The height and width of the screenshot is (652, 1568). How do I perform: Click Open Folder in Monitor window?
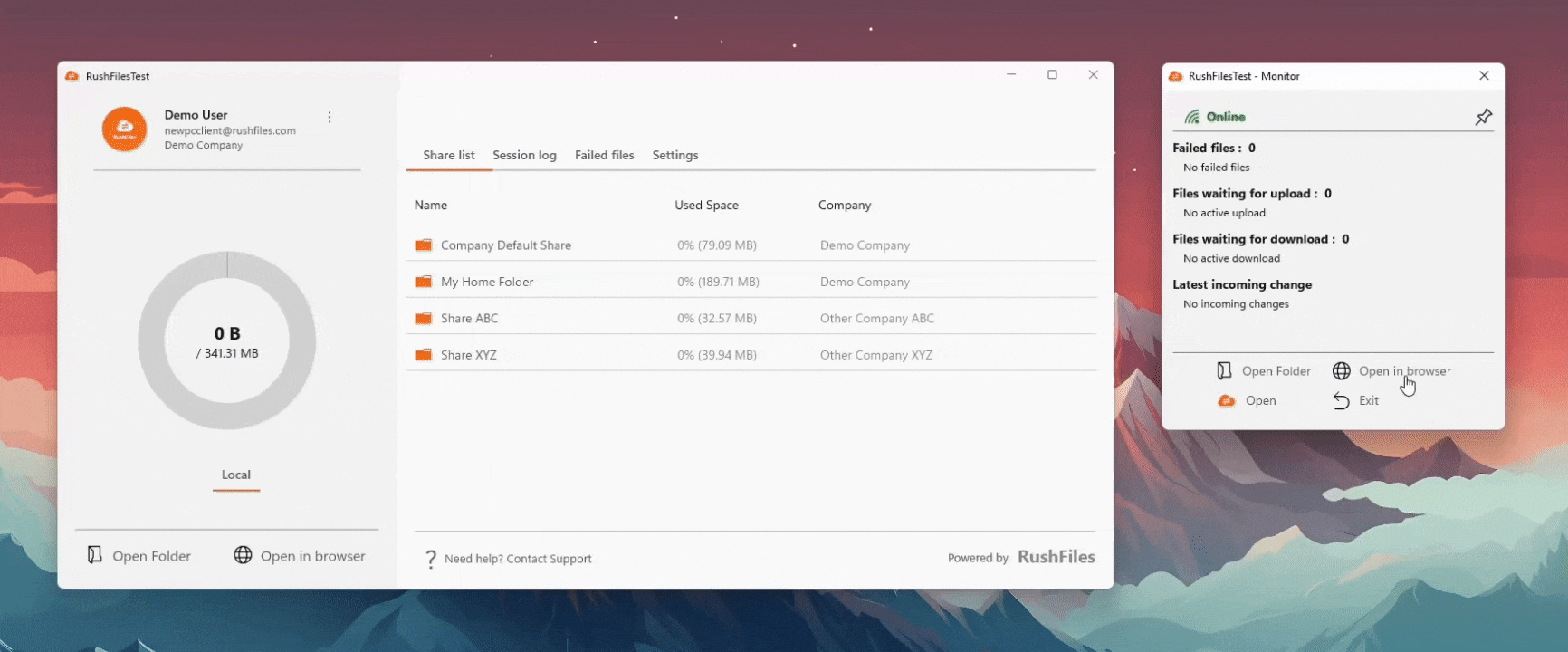click(x=1264, y=371)
